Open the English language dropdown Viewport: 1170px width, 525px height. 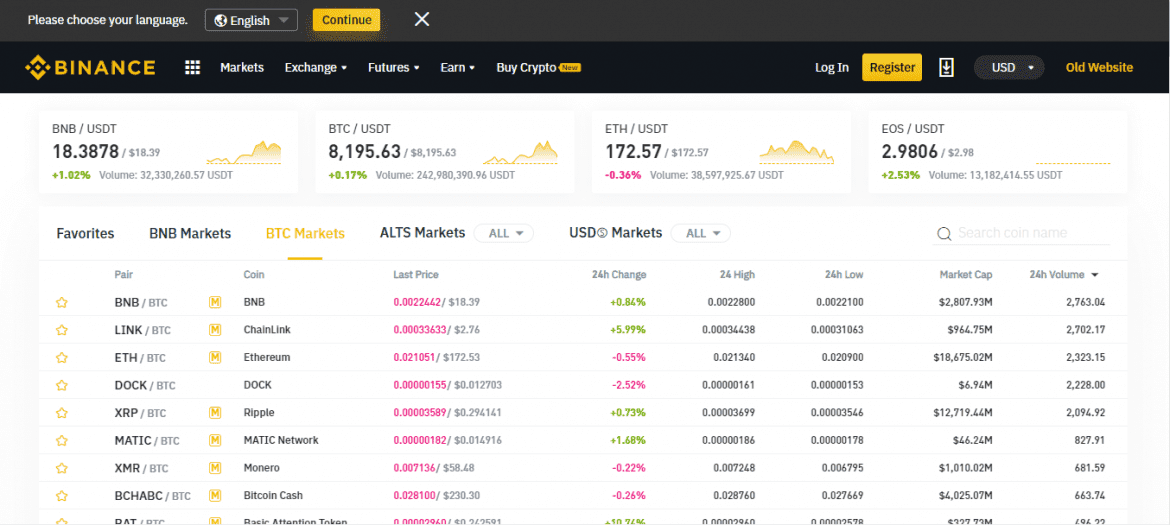(251, 20)
